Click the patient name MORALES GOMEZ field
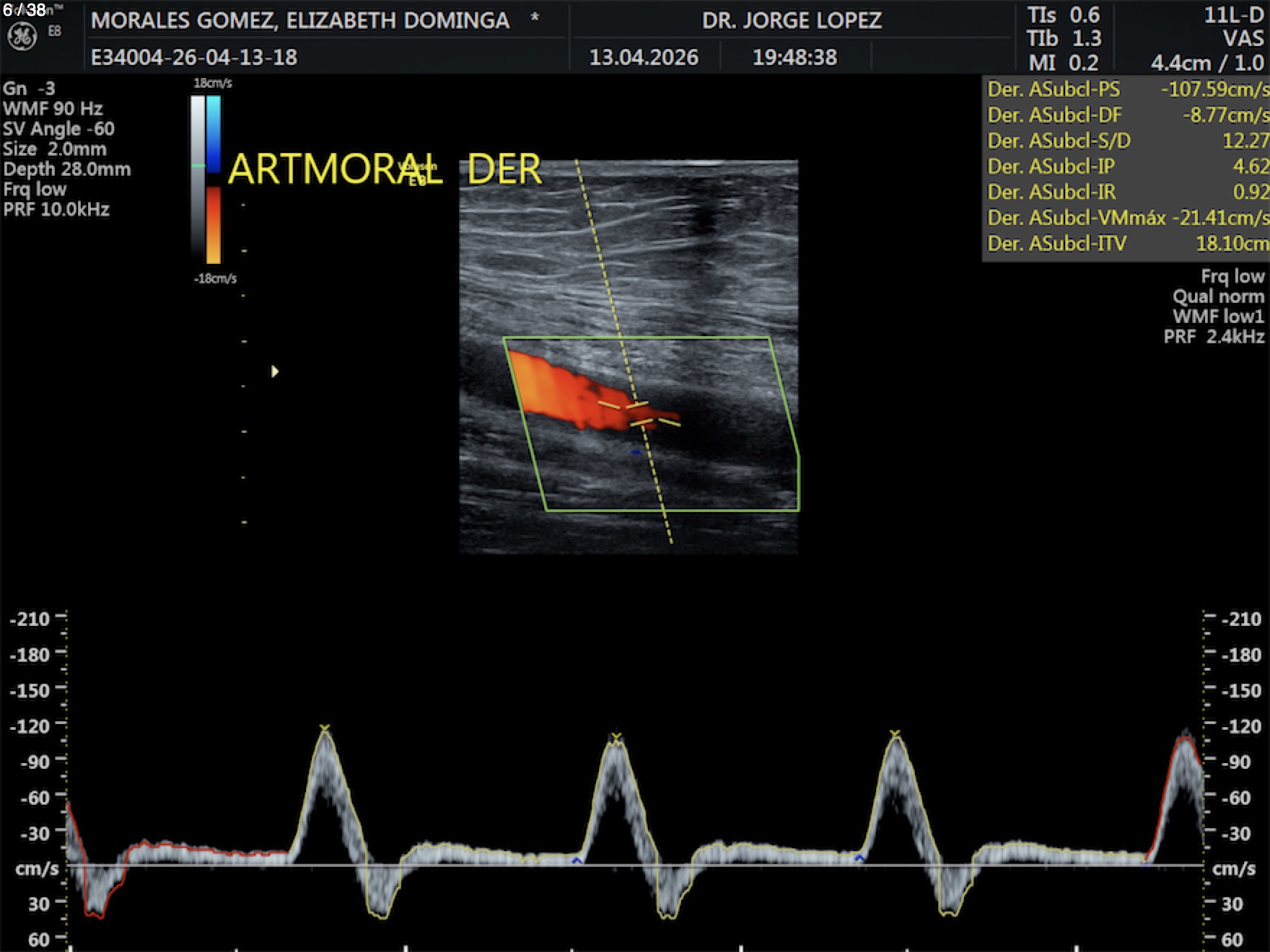 click(x=300, y=20)
